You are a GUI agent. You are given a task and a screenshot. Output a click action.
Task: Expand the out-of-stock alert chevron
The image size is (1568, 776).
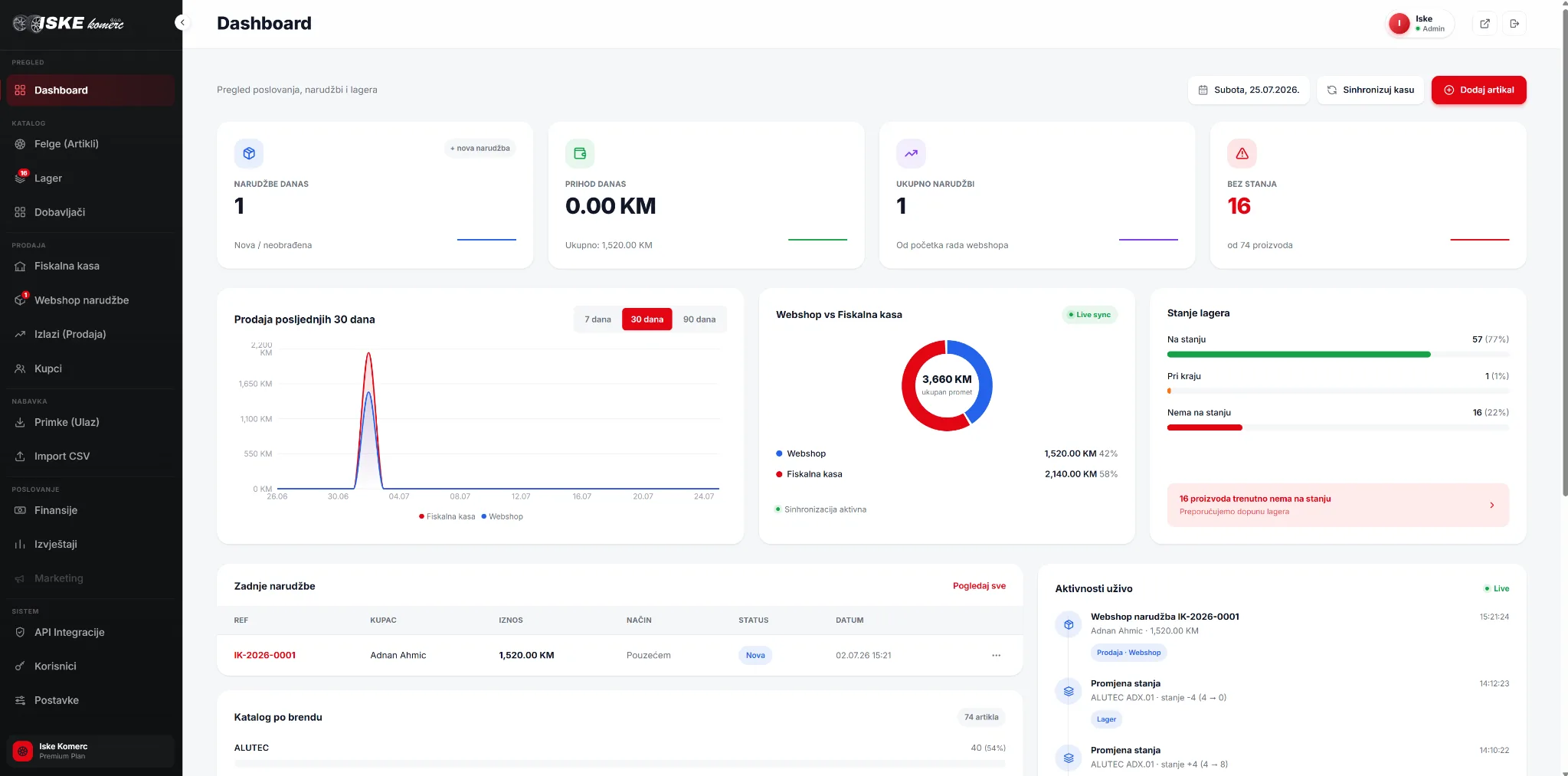pos(1491,505)
